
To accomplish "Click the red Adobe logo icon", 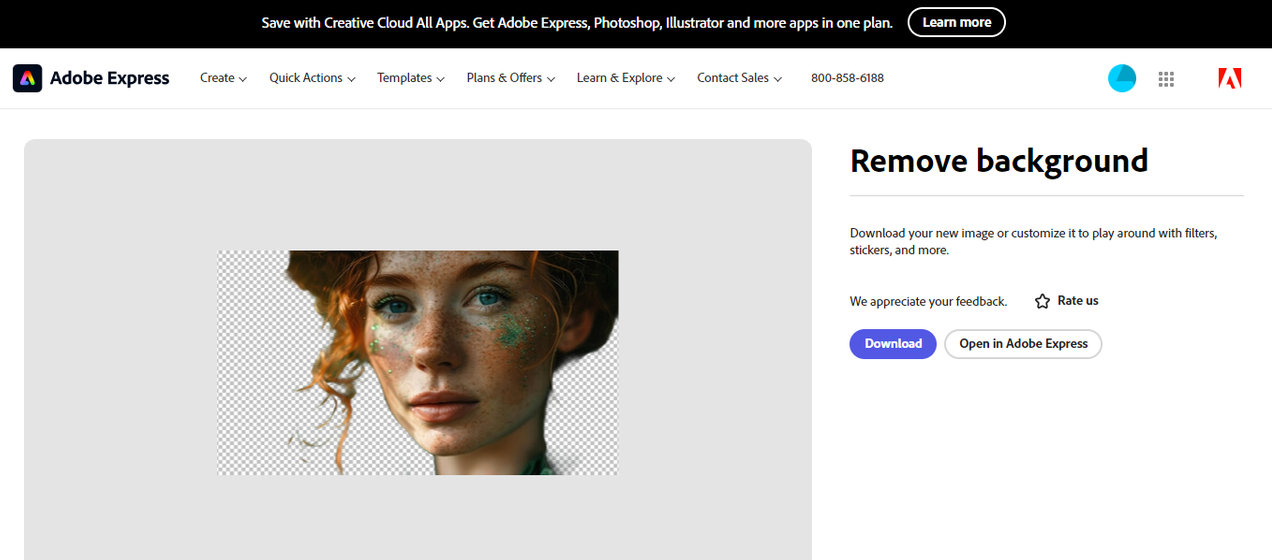I will (1230, 78).
